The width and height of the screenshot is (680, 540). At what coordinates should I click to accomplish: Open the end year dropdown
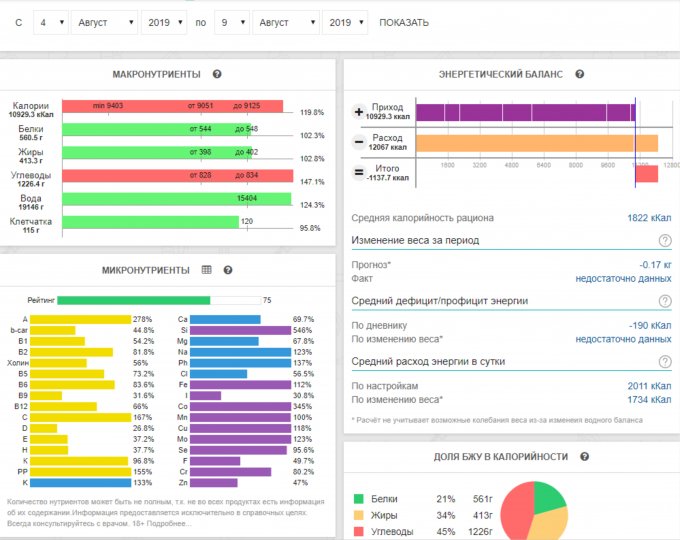[x=346, y=22]
